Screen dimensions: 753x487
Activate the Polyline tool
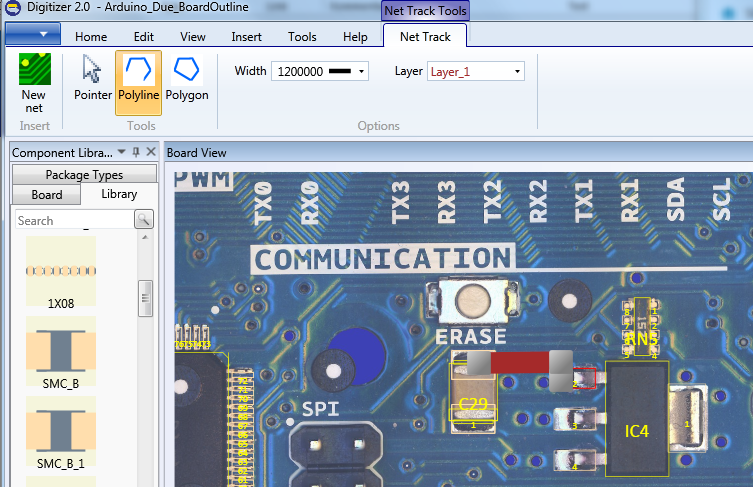[138, 83]
